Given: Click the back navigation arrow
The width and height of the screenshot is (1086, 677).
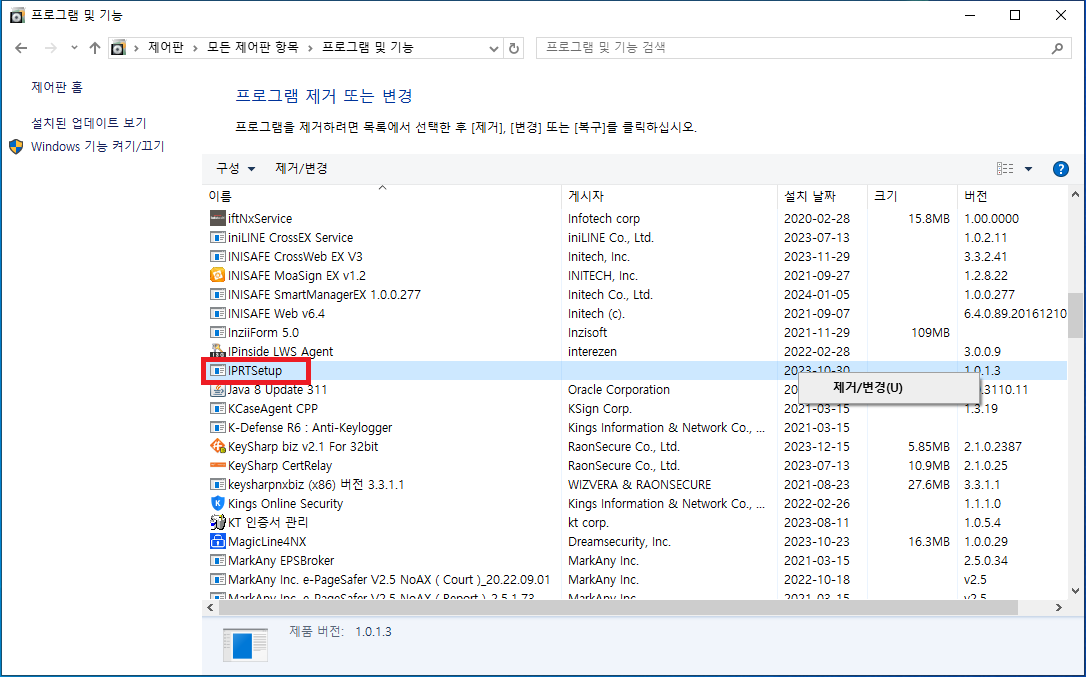Looking at the screenshot, I should click(x=22, y=47).
